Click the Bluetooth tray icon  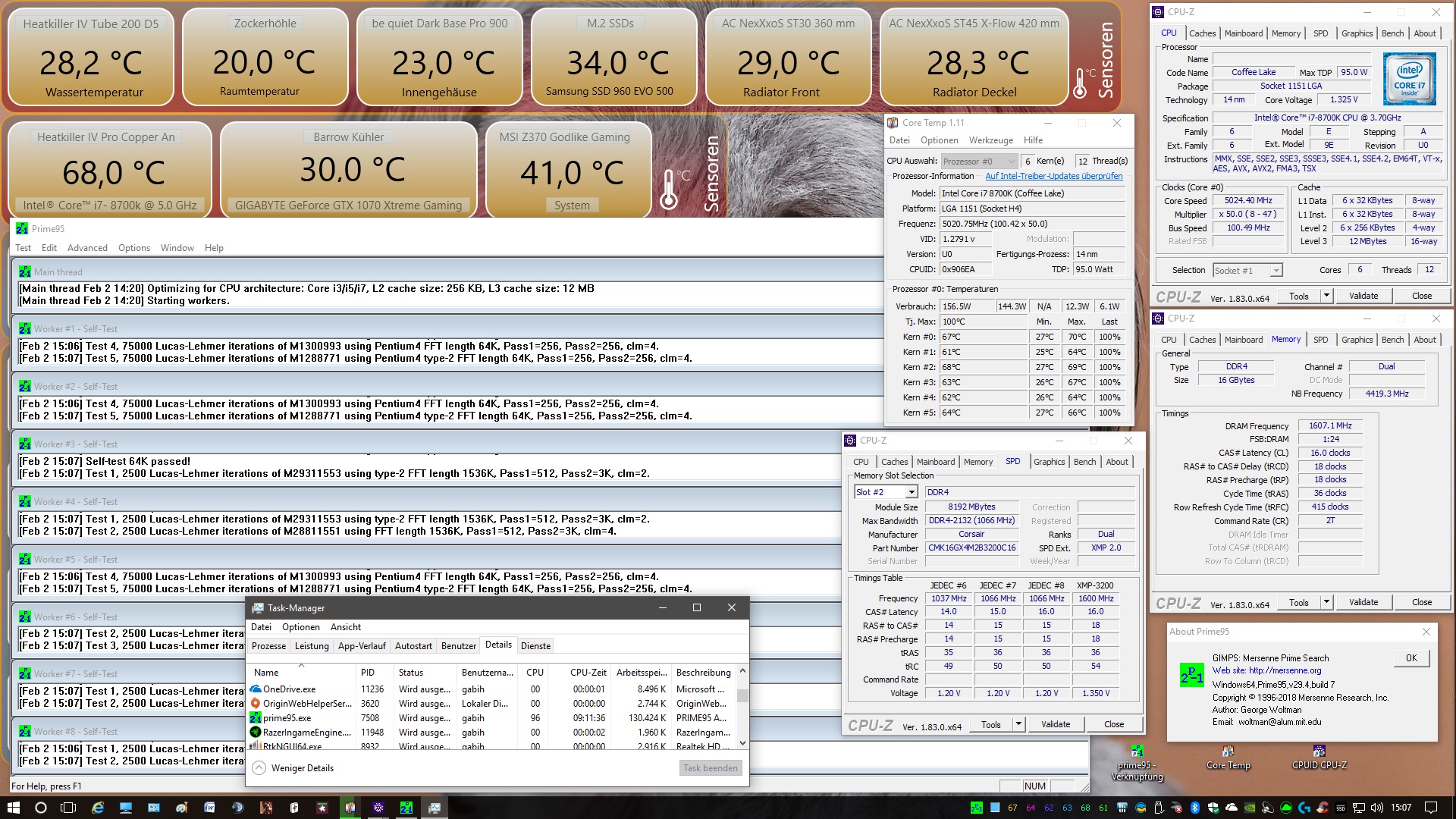[1195, 808]
